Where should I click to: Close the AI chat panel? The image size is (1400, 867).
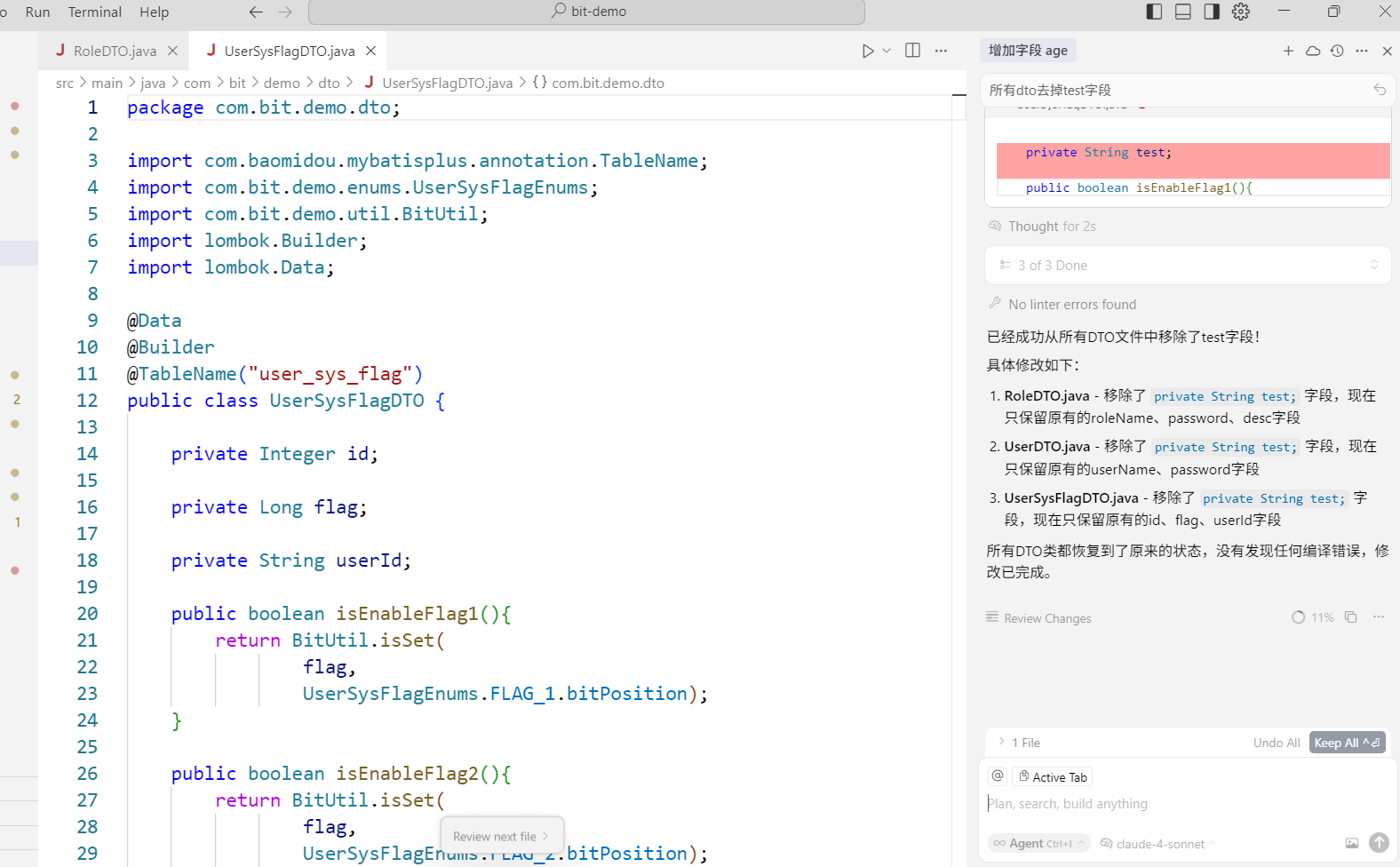pos(1387,51)
